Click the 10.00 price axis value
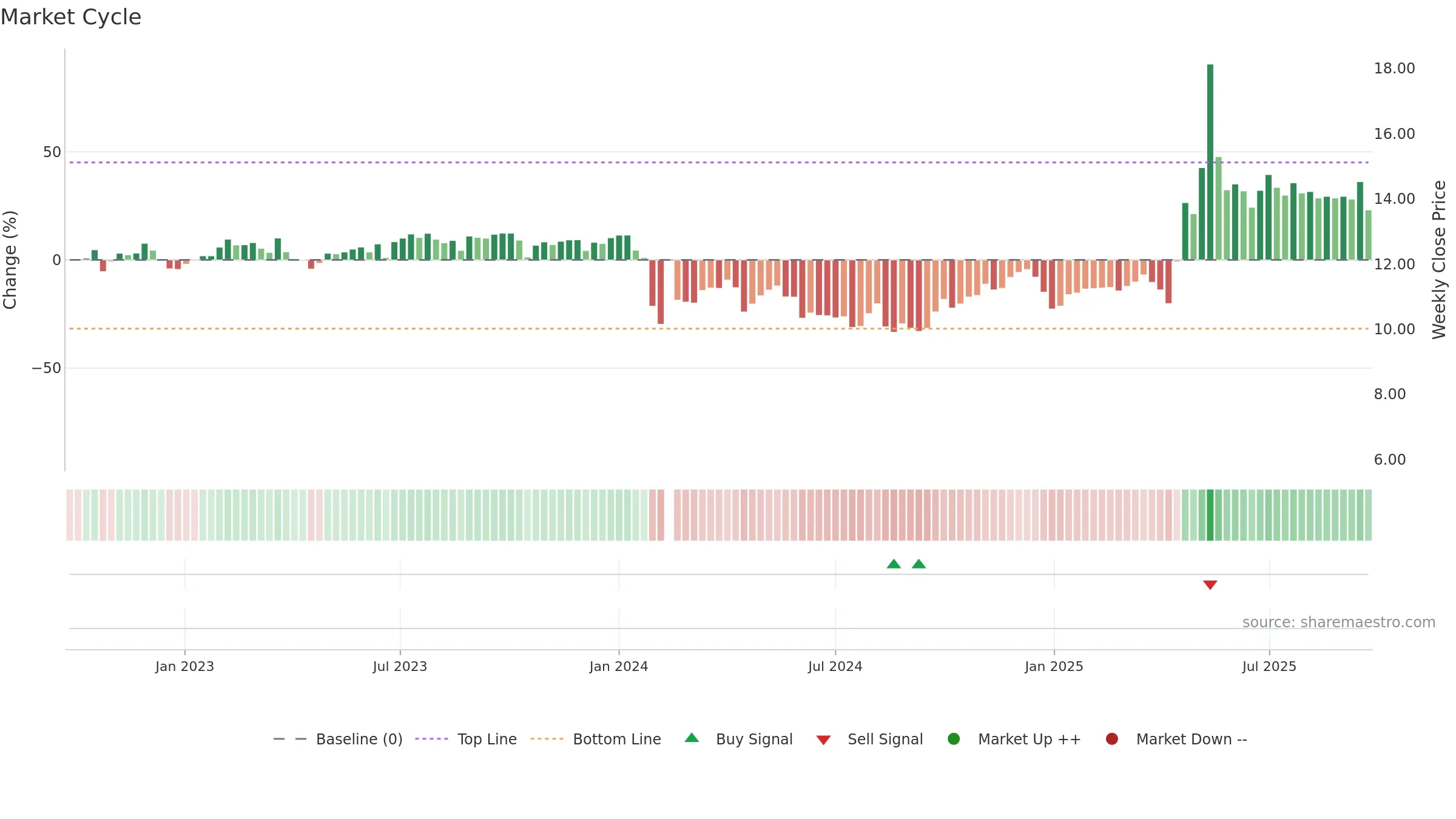Image resolution: width=1456 pixels, height=819 pixels. (1394, 329)
